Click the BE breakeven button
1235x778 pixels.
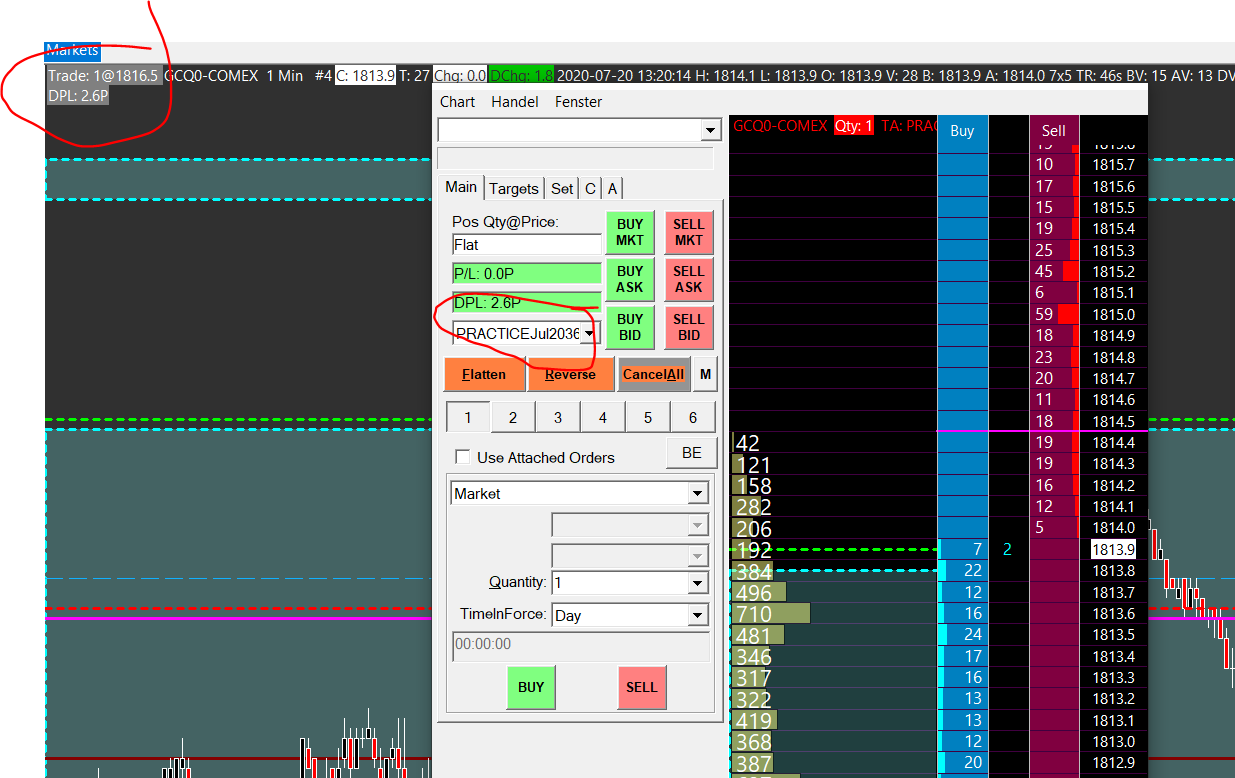(691, 453)
